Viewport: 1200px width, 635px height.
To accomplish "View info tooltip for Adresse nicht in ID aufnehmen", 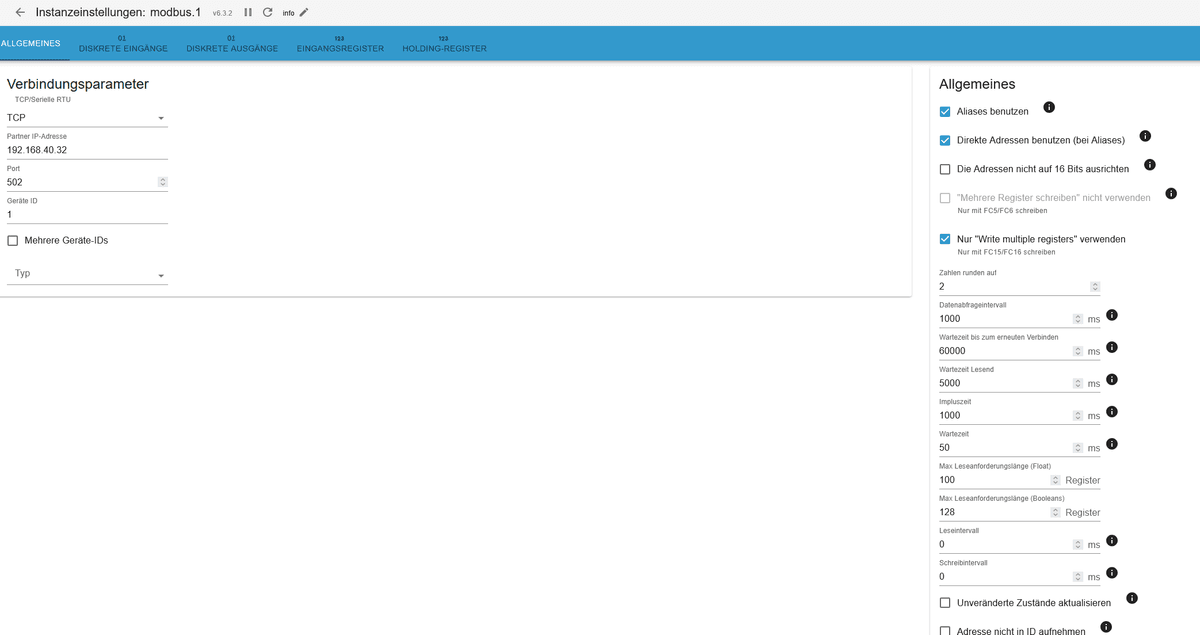I will [x=1104, y=626].
